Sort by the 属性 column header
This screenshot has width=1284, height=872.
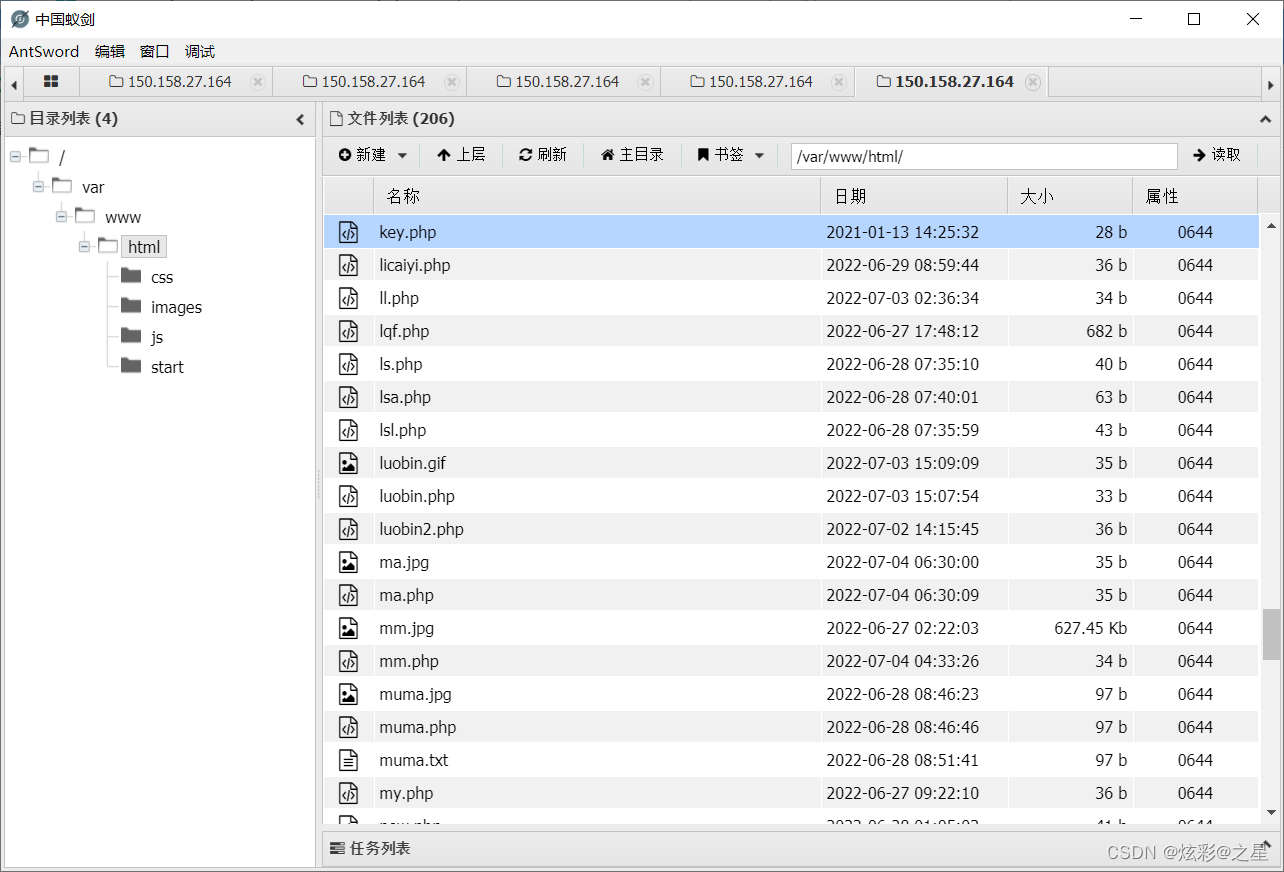tap(1194, 196)
